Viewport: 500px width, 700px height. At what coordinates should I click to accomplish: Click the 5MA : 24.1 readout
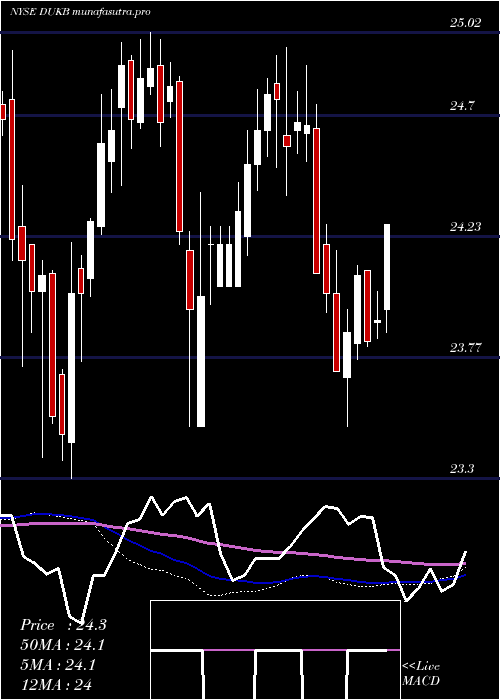(x=57, y=665)
